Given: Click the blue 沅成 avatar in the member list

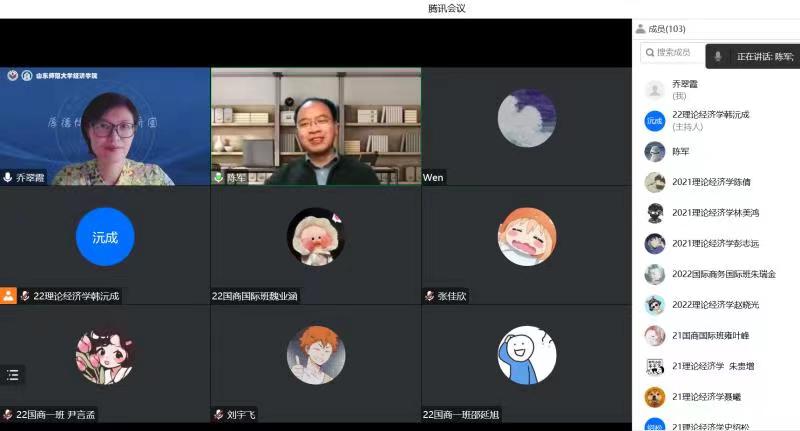Looking at the screenshot, I should point(655,121).
